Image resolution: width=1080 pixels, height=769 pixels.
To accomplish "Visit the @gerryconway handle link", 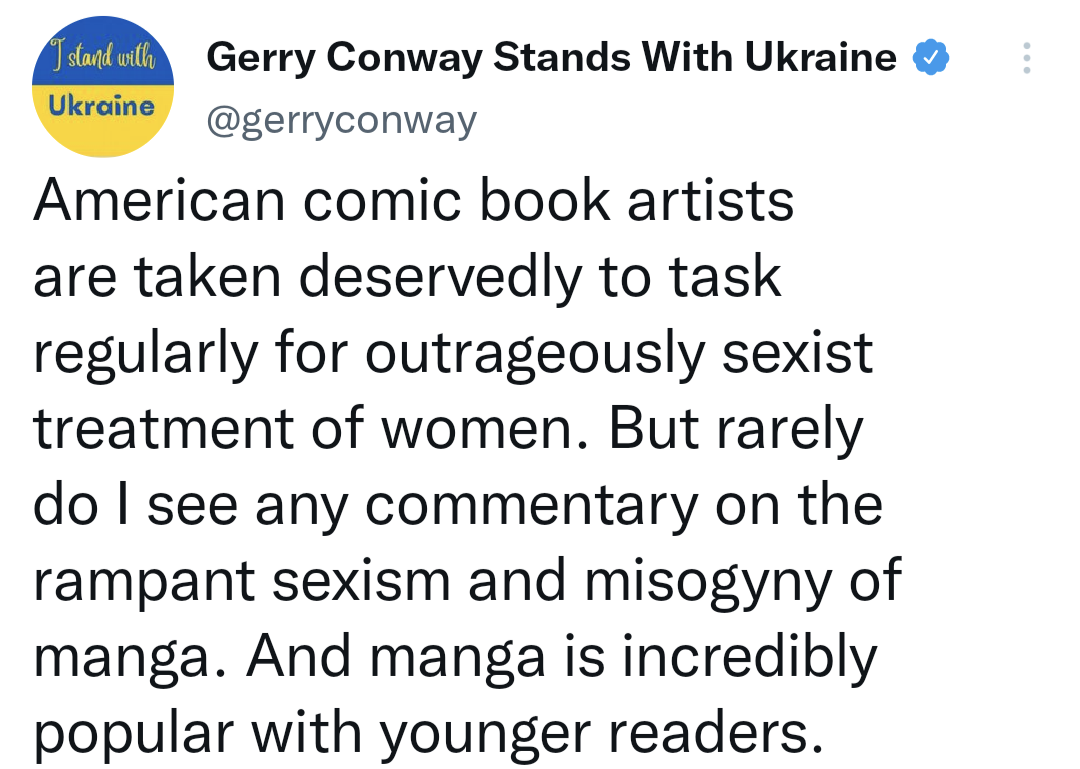I will pyautogui.click(x=341, y=120).
